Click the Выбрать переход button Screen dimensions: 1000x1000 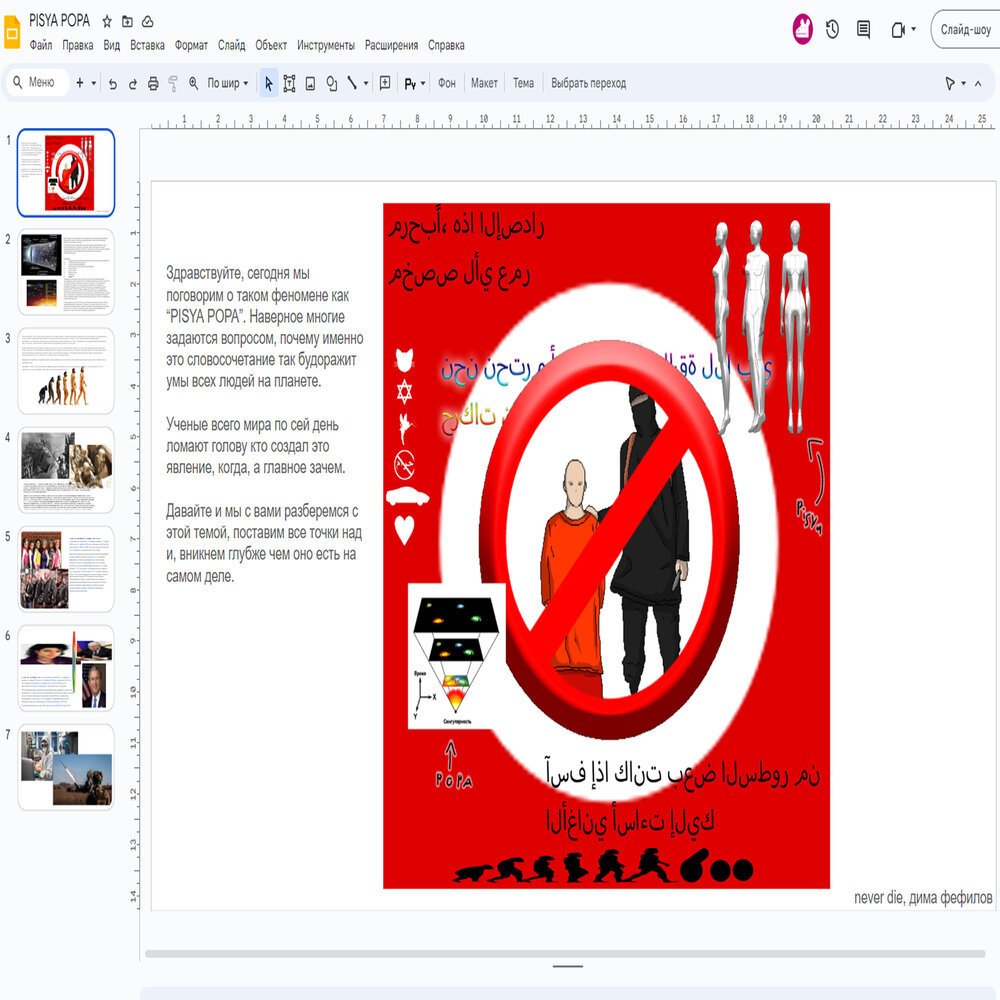[x=588, y=84]
